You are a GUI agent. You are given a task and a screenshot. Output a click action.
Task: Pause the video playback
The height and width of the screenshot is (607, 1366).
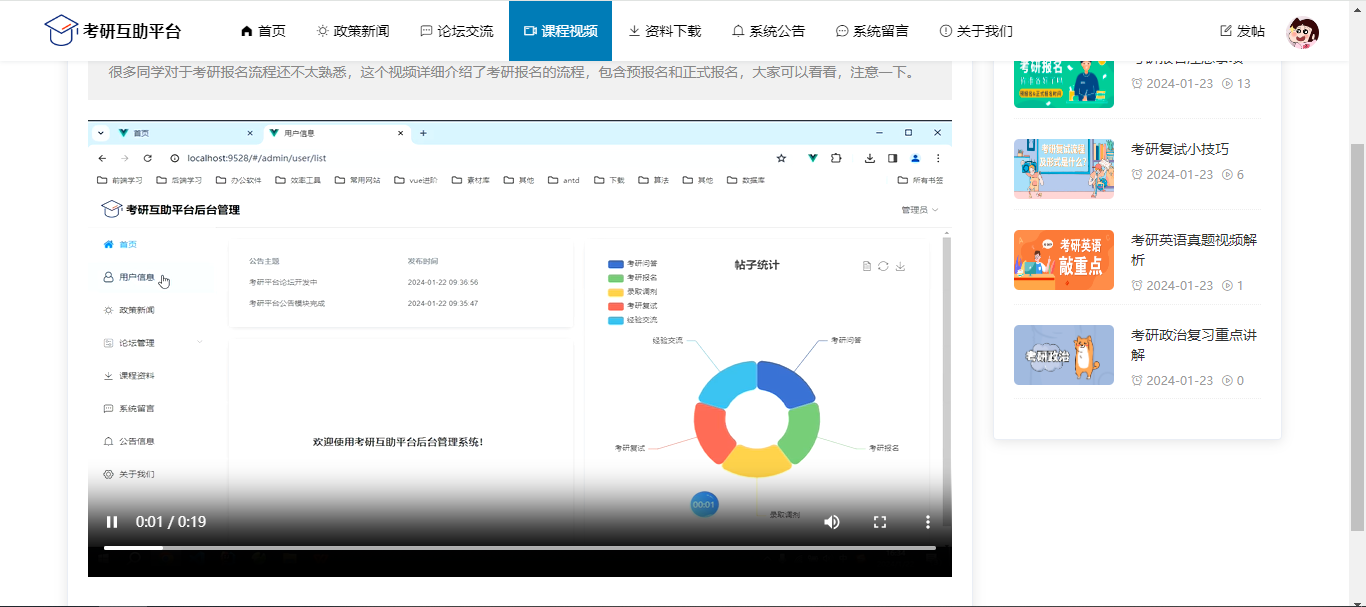pos(112,522)
